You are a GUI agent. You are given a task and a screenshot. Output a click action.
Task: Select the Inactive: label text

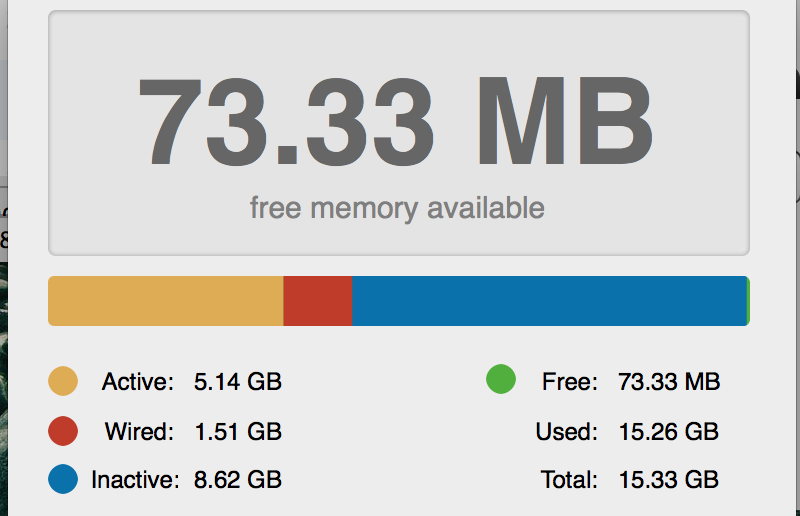135,479
